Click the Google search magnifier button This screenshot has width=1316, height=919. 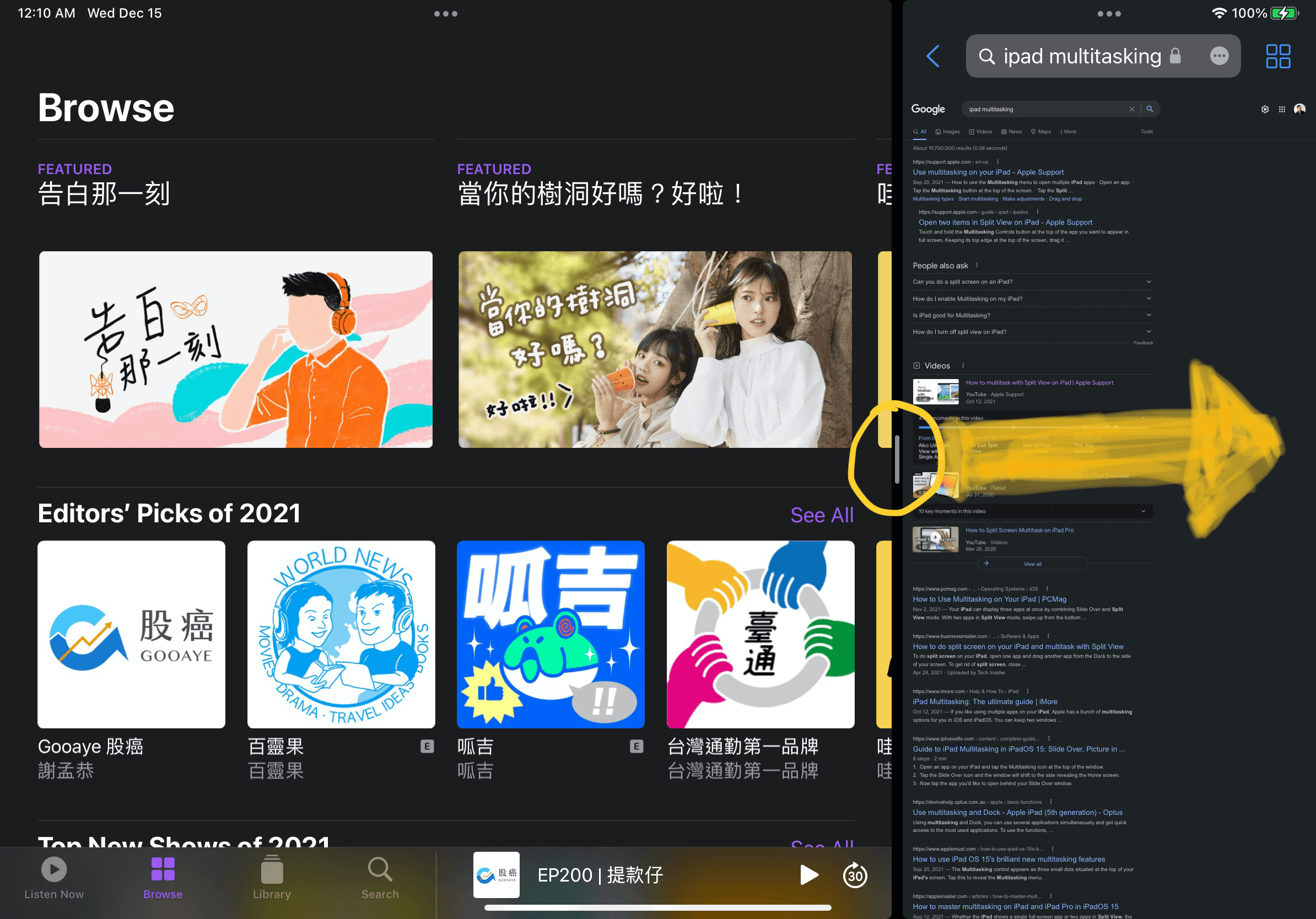(1149, 109)
